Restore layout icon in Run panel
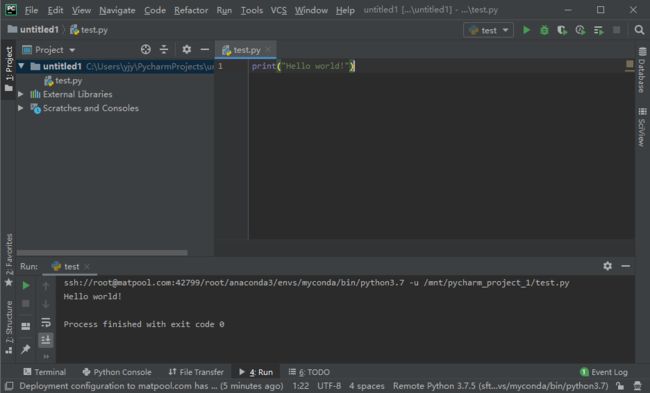Image resolution: width=650 pixels, height=393 pixels. coord(26,326)
